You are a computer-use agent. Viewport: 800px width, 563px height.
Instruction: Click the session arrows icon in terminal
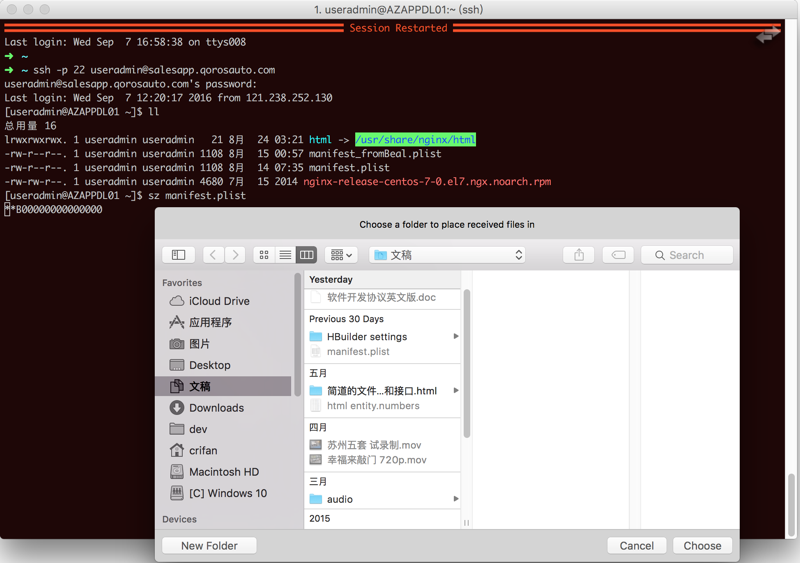(x=768, y=36)
